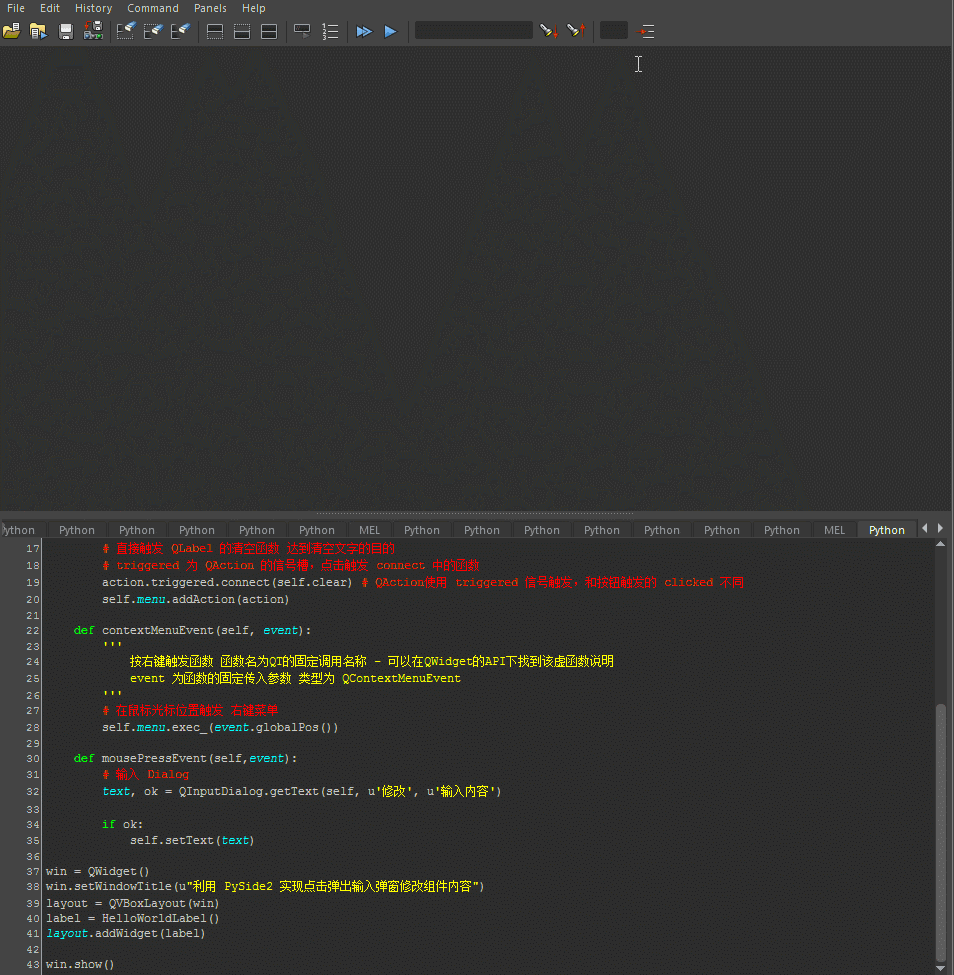Clear all panes at once
This screenshot has height=975, width=954.
180,30
